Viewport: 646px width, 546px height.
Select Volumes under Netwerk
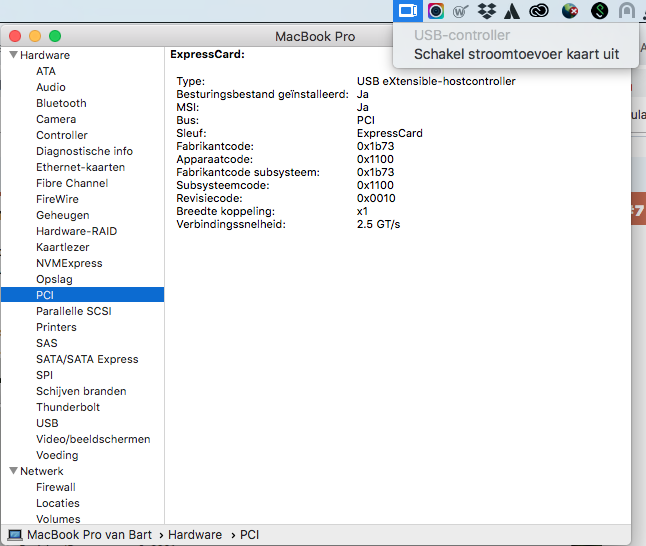tap(58, 519)
